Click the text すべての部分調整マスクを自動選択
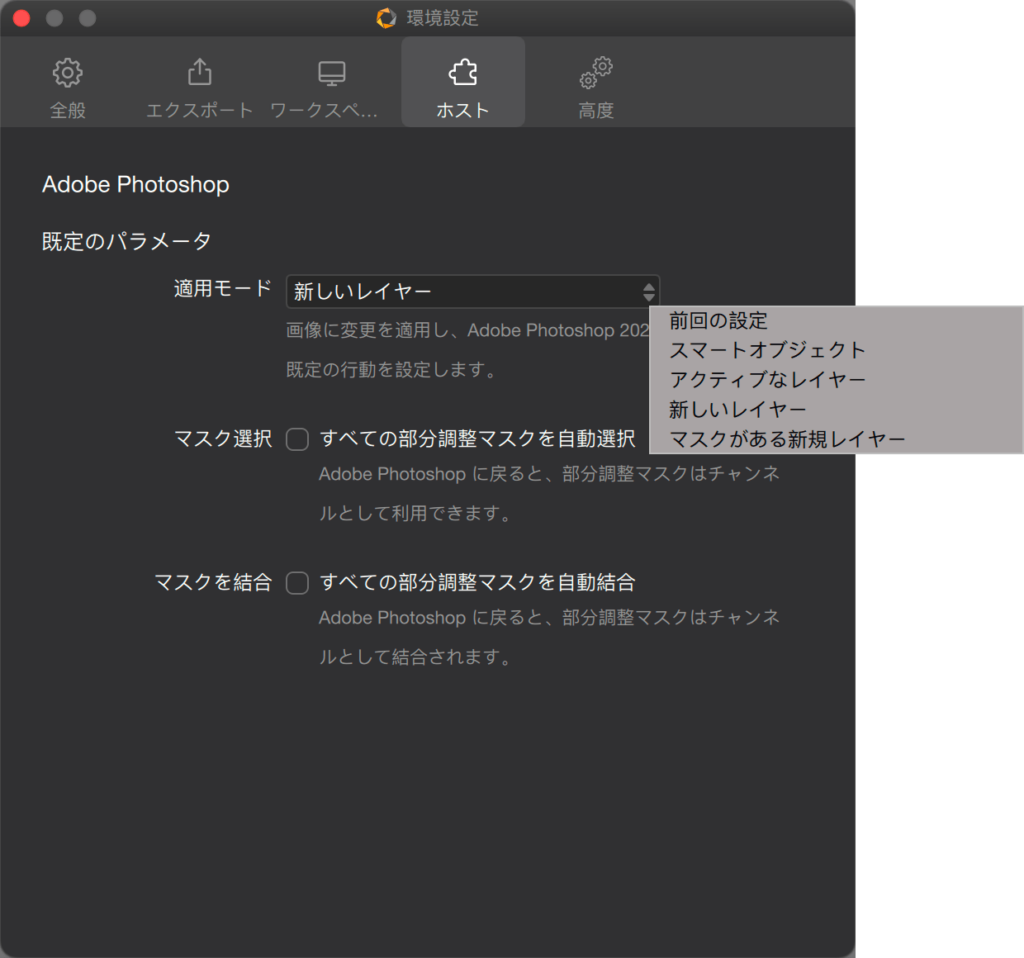 coord(477,439)
